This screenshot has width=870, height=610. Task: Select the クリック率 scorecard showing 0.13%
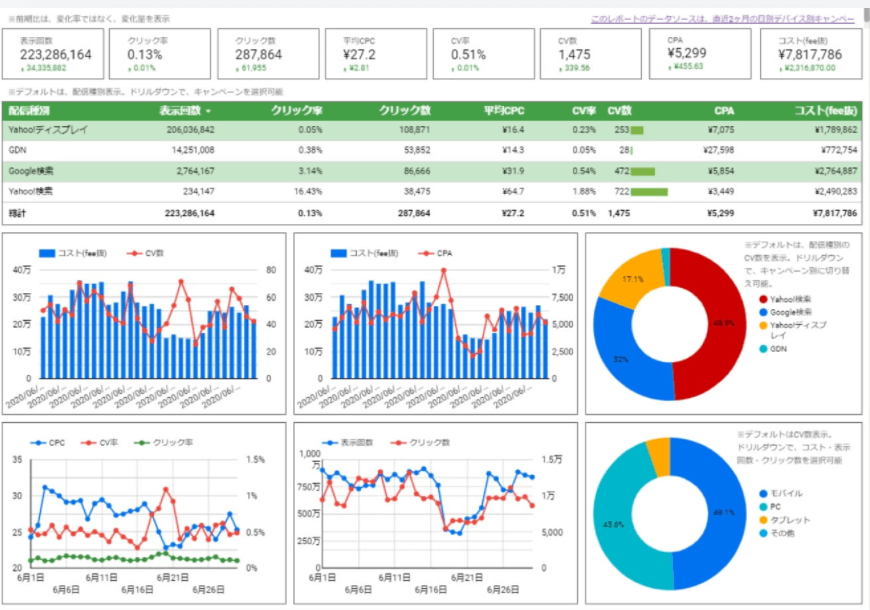[x=160, y=54]
